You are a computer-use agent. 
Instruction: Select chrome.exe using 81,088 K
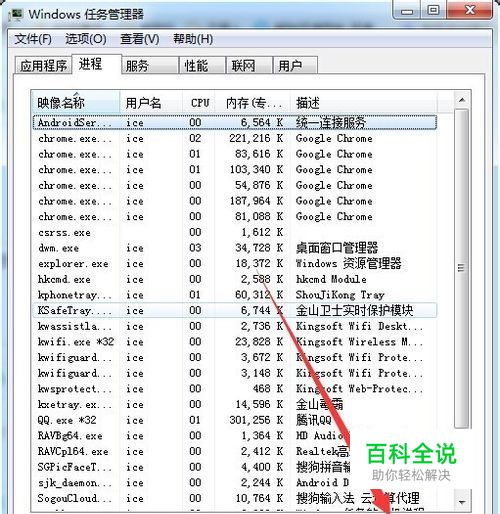point(235,217)
